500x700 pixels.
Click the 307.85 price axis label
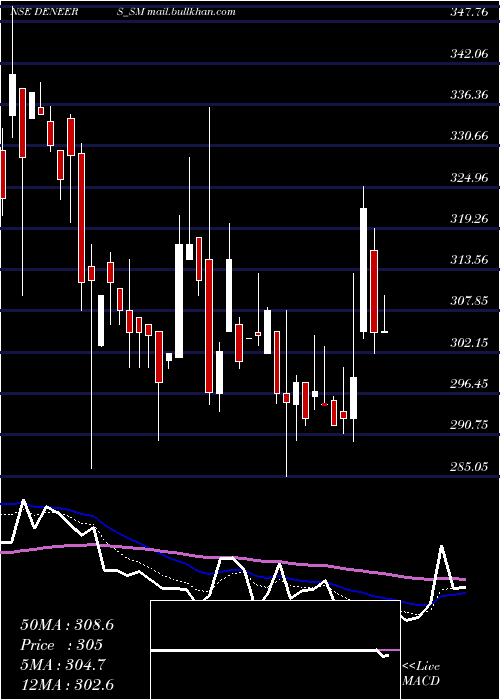(469, 301)
